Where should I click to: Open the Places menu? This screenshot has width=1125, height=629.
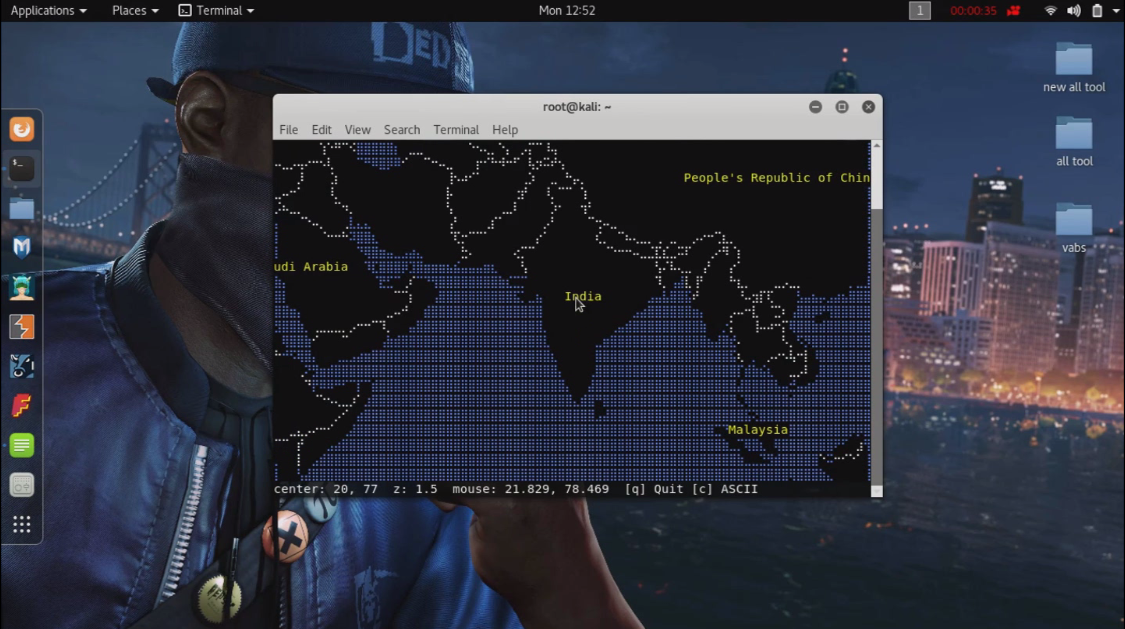135,11
